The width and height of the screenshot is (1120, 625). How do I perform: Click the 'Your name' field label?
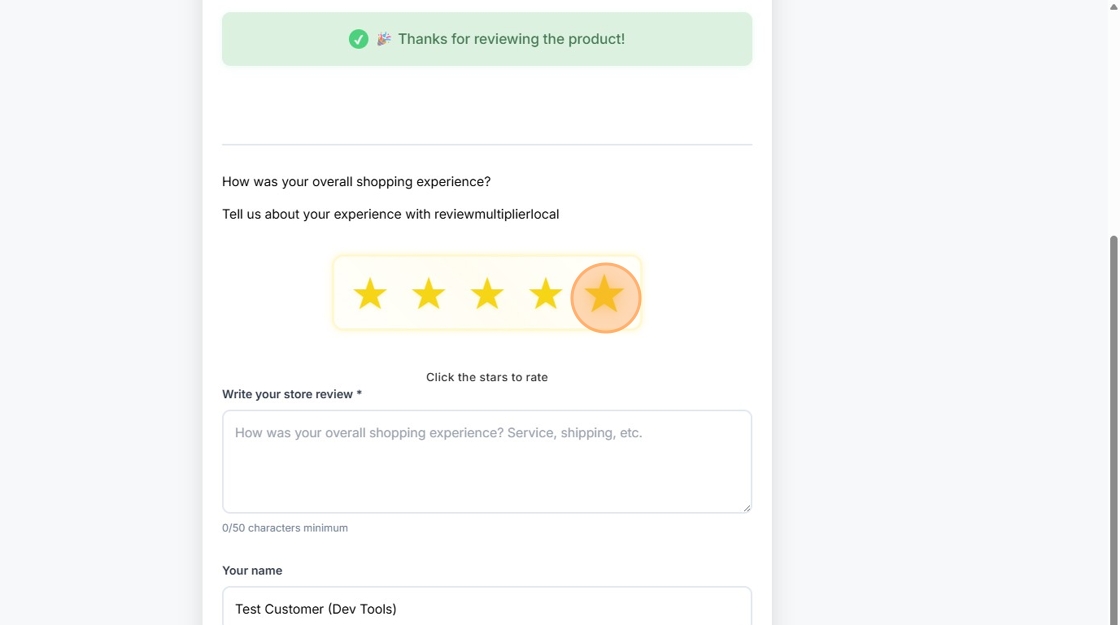[252, 570]
